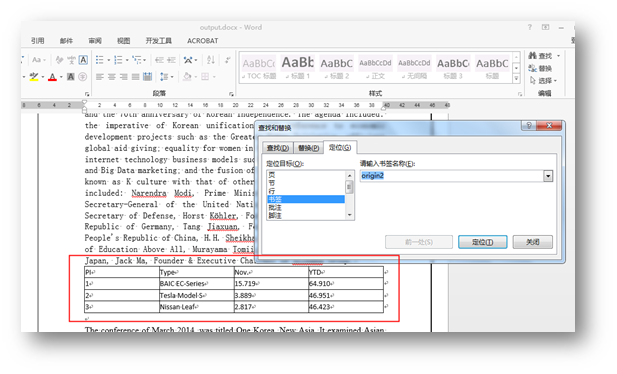Open the bookmark name combo box arrow

[x=548, y=176]
